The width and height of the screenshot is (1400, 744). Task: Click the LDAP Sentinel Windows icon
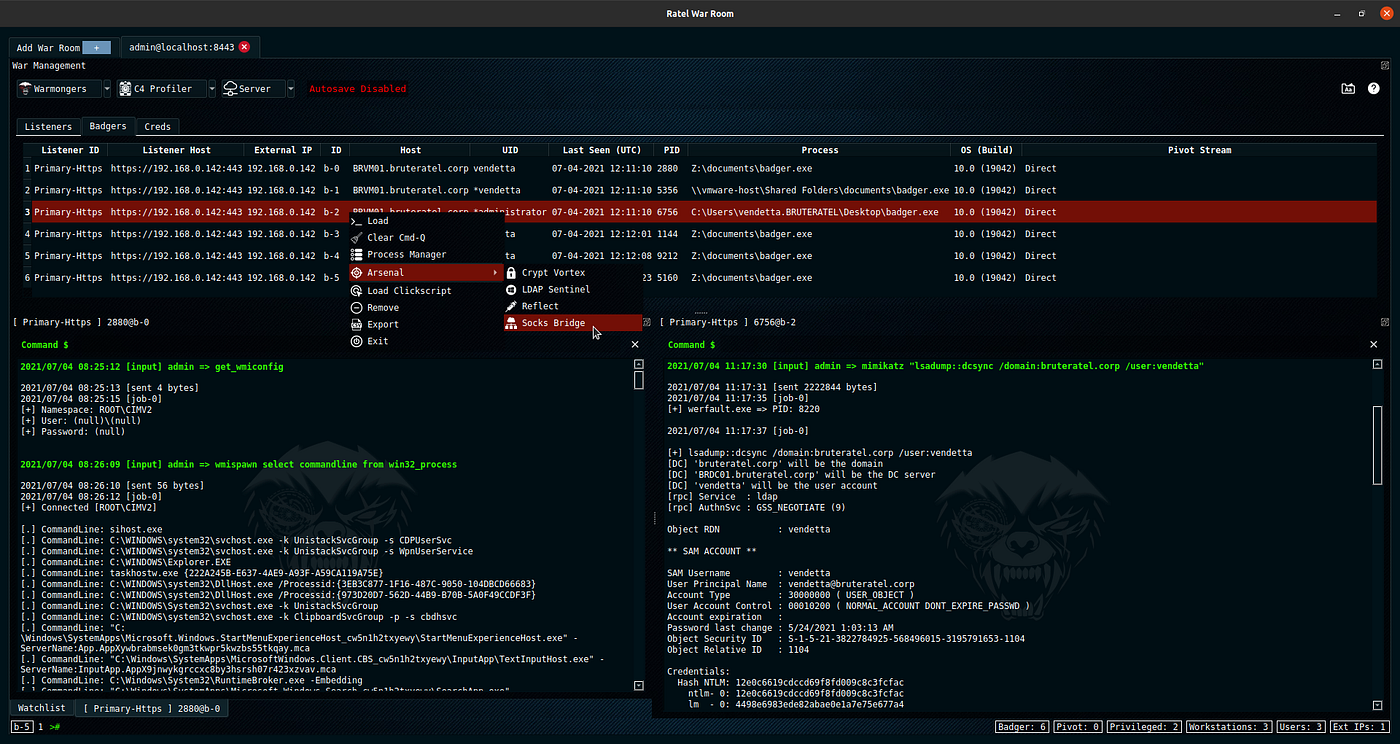(x=511, y=290)
